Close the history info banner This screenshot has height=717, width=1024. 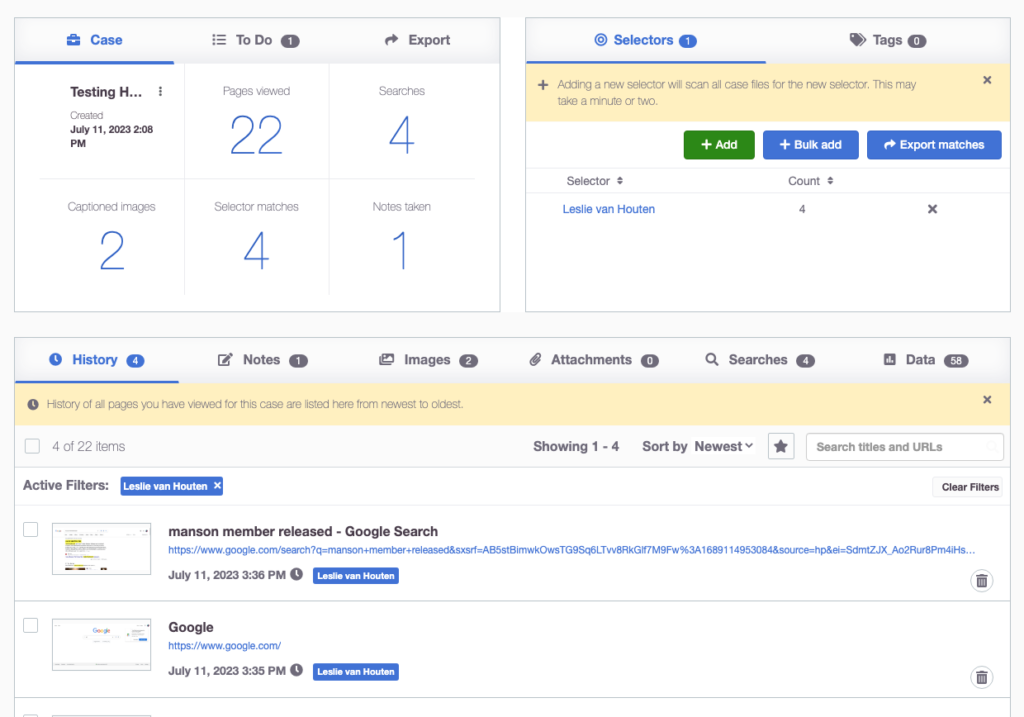point(987,400)
